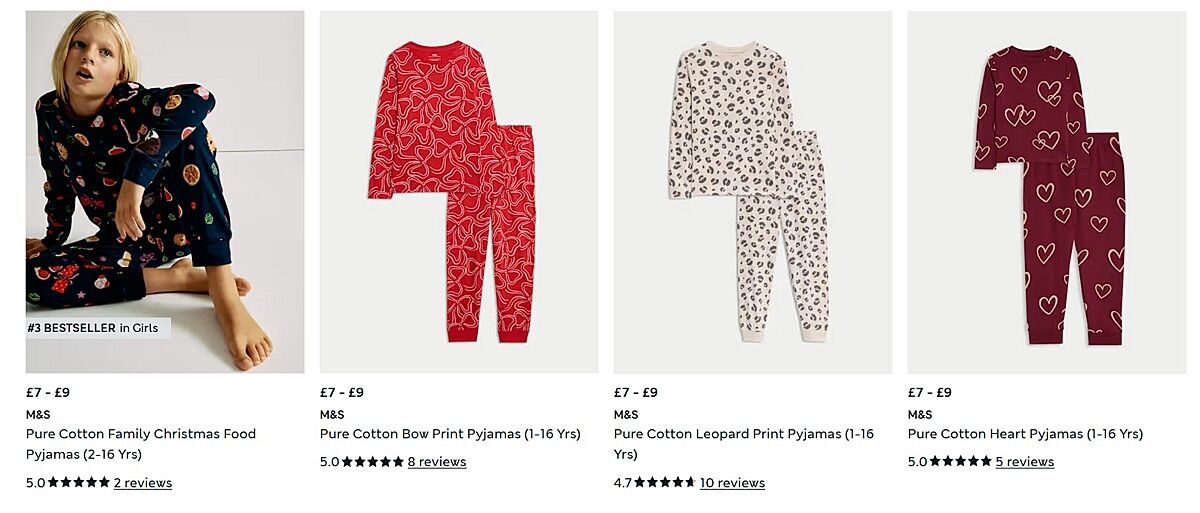
Task: Click Pure Cotton Leopard Print Pyjamas title
Action: point(744,444)
